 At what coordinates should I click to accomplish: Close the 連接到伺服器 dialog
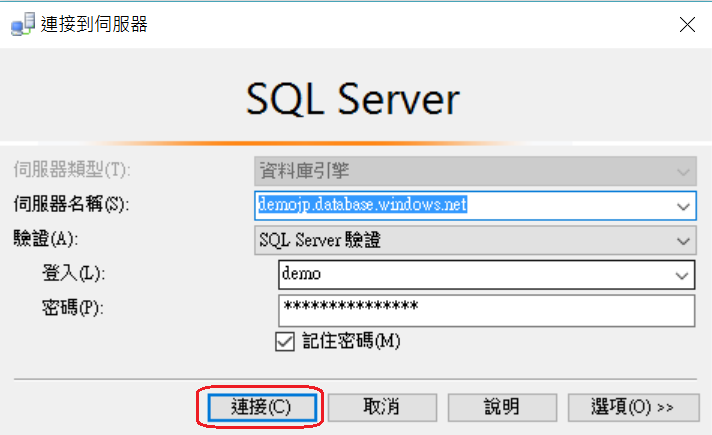tap(687, 25)
